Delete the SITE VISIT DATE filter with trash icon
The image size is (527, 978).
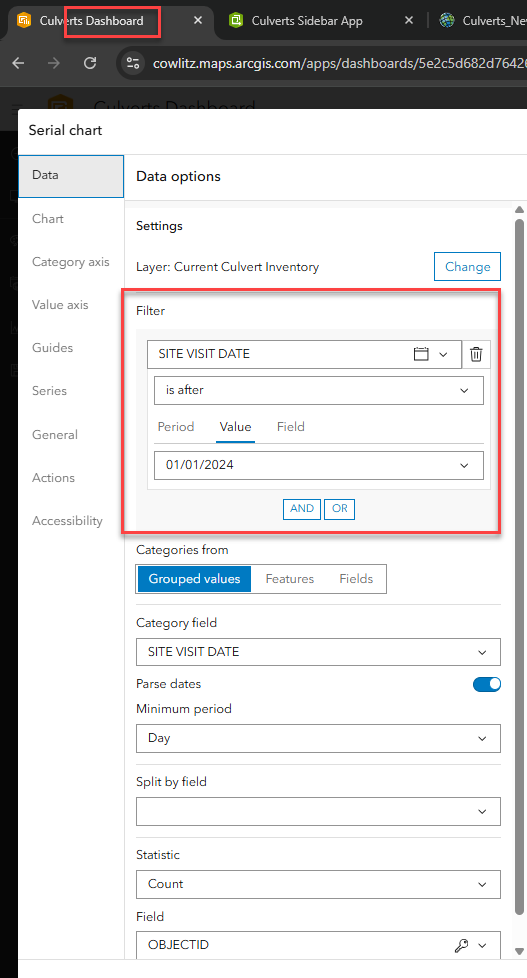click(476, 354)
